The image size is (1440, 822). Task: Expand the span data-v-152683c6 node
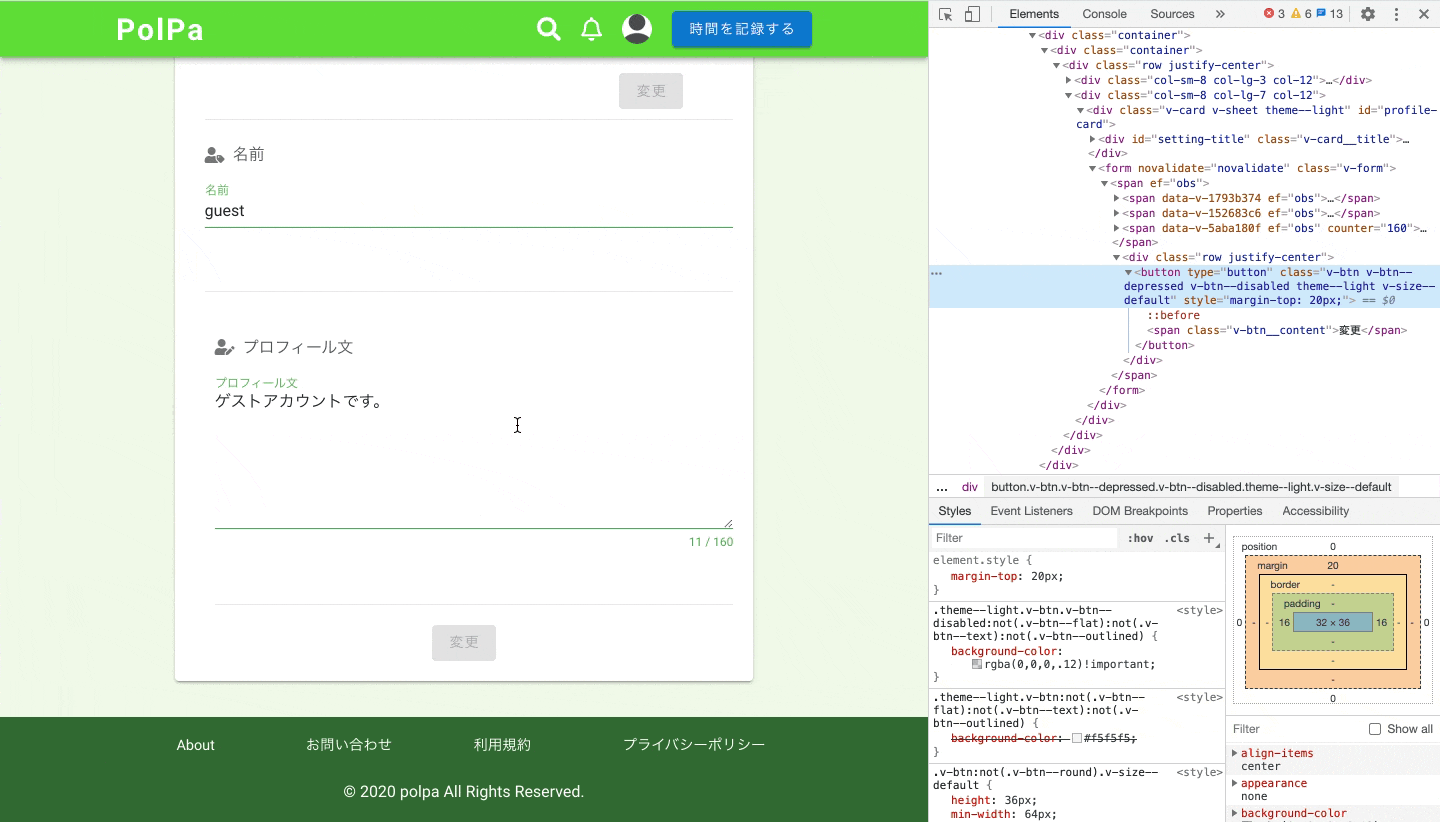tap(1117, 213)
